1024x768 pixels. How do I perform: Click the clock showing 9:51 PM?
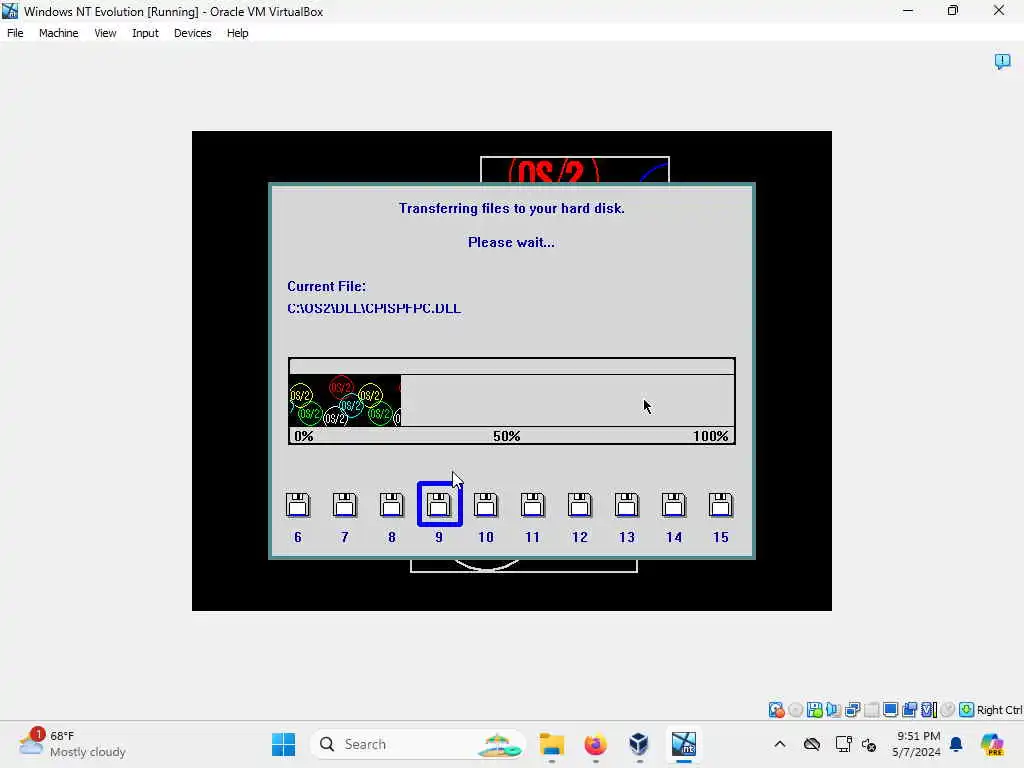(917, 744)
